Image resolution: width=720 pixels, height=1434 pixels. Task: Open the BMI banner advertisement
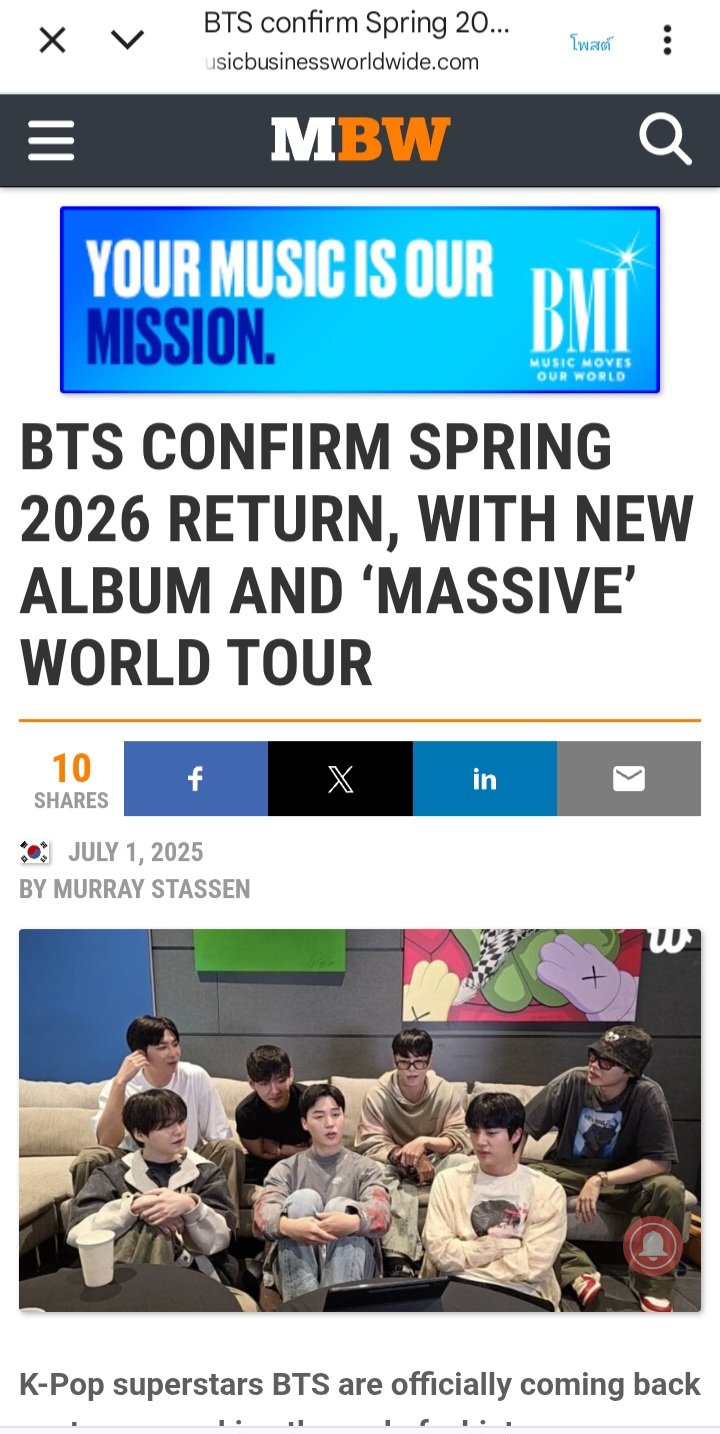click(360, 299)
